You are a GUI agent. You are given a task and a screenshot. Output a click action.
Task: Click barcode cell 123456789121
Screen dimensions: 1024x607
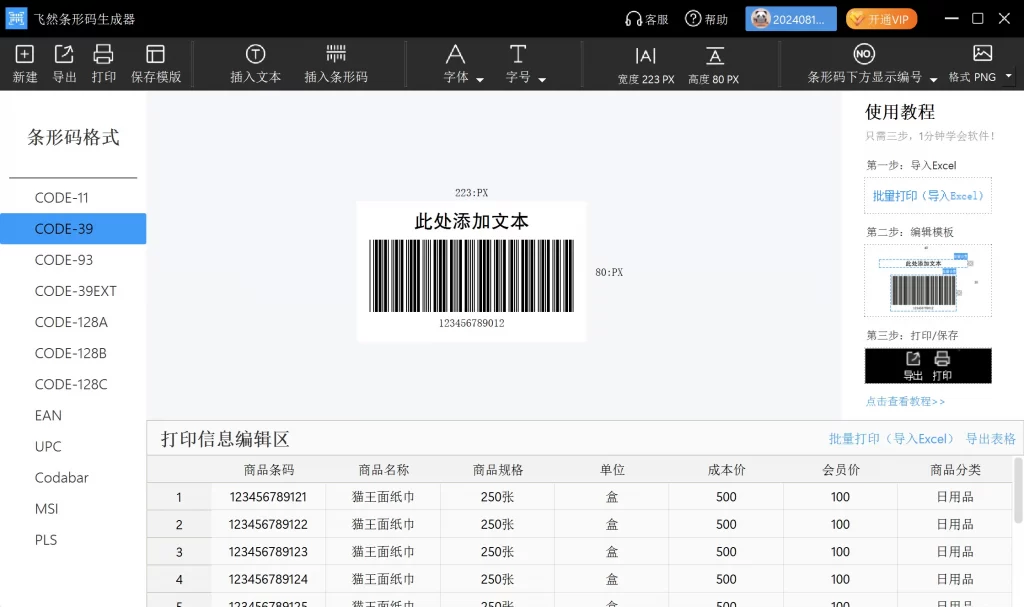268,497
